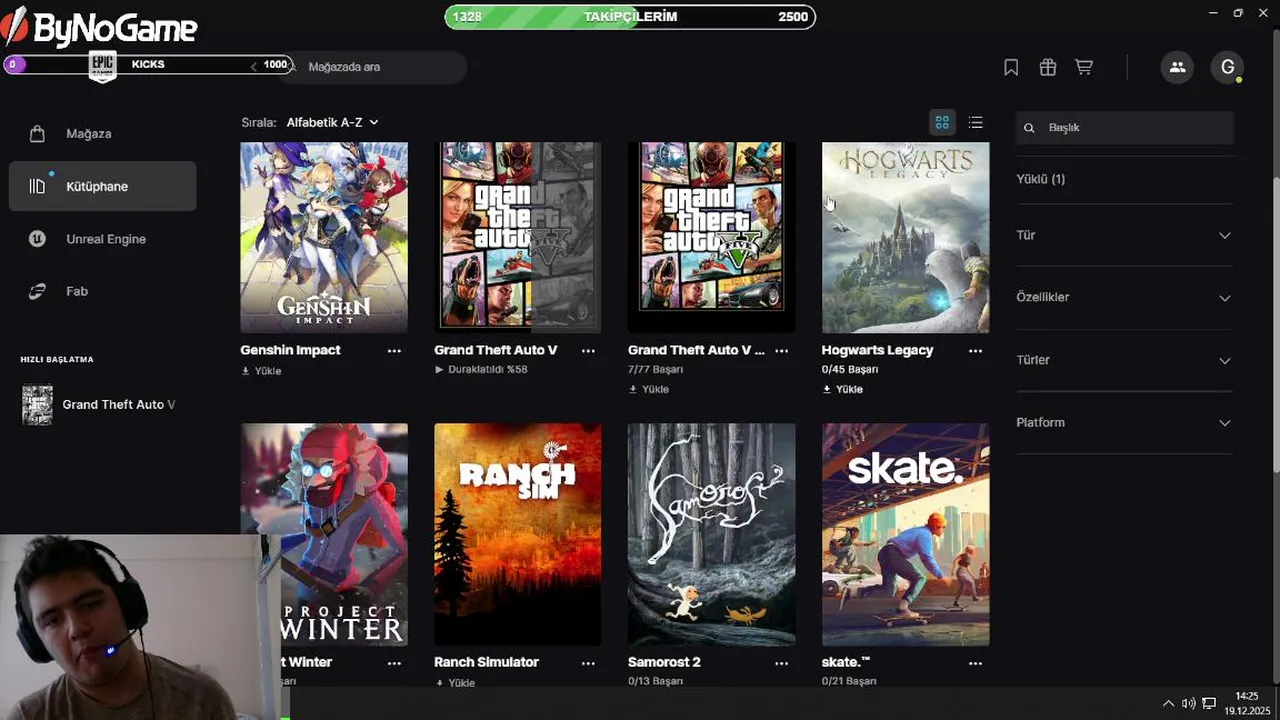Expand the Platform filter
The image size is (1280, 720).
[x=1124, y=422]
